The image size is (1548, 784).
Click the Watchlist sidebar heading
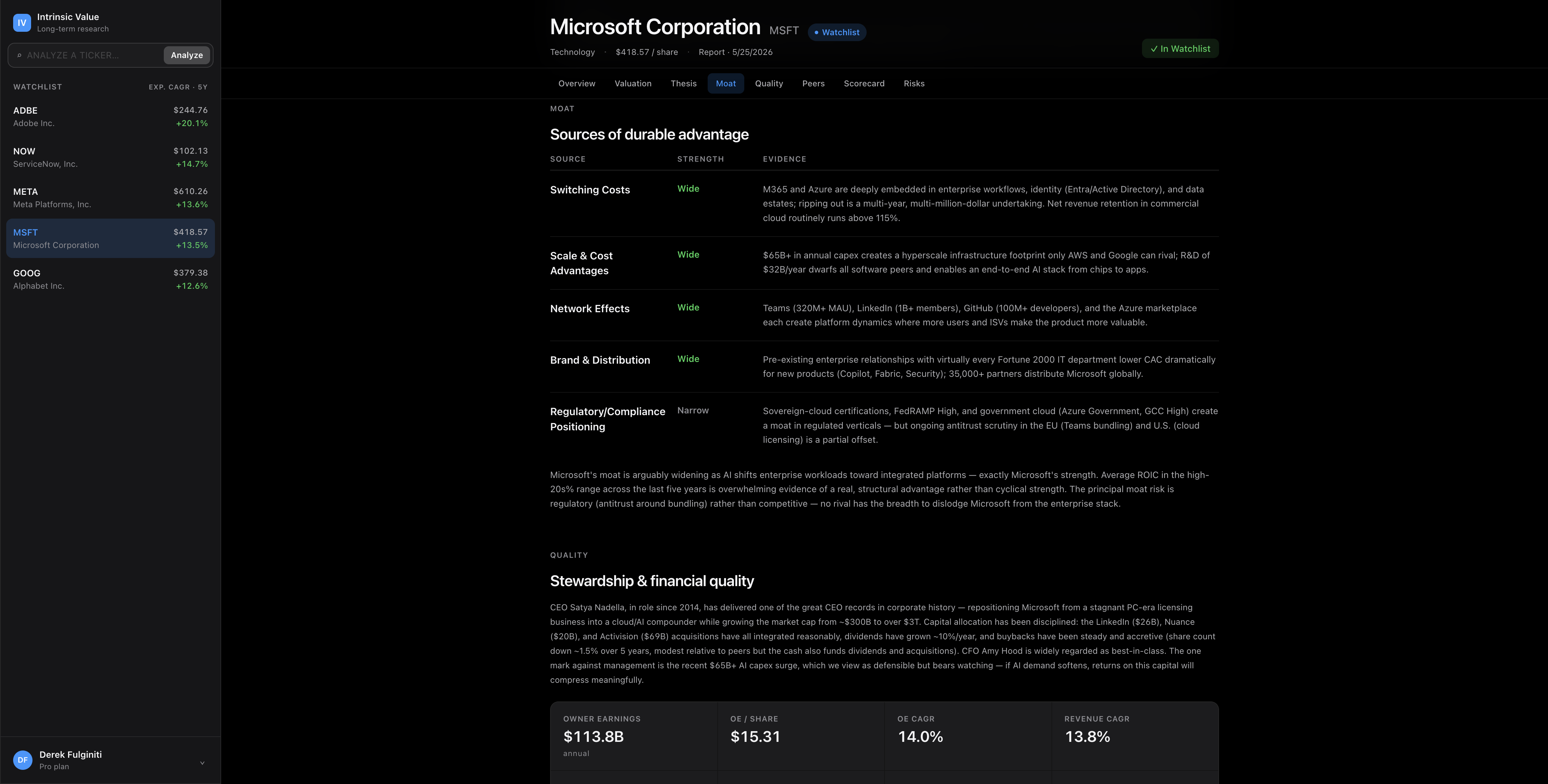point(38,87)
